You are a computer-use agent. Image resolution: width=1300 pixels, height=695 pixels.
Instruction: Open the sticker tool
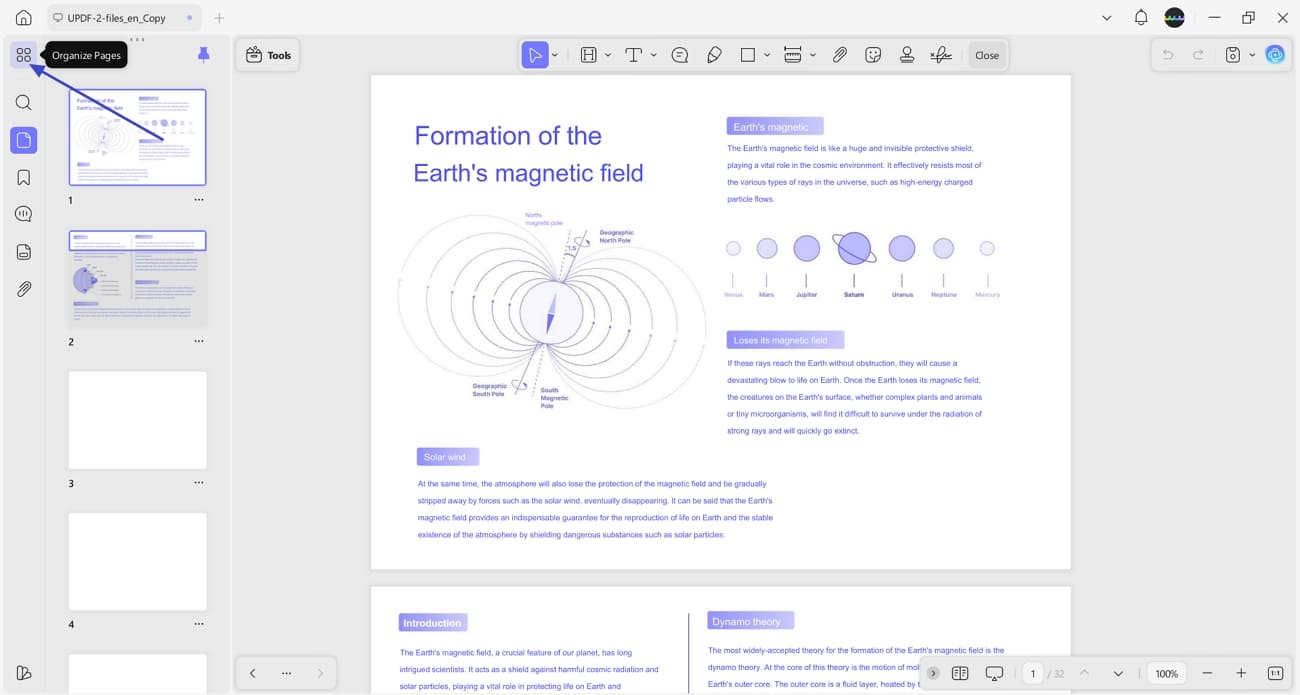click(873, 55)
